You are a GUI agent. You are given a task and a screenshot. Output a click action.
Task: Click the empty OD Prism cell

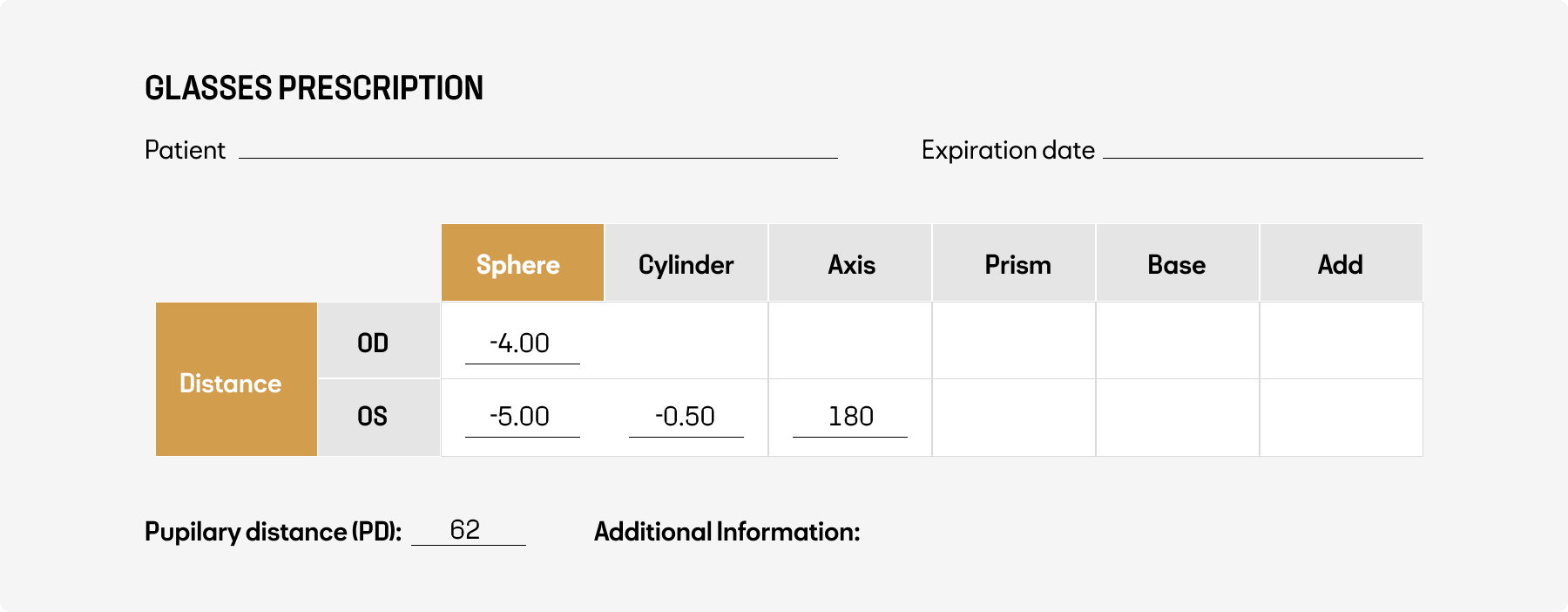pyautogui.click(x=1014, y=341)
